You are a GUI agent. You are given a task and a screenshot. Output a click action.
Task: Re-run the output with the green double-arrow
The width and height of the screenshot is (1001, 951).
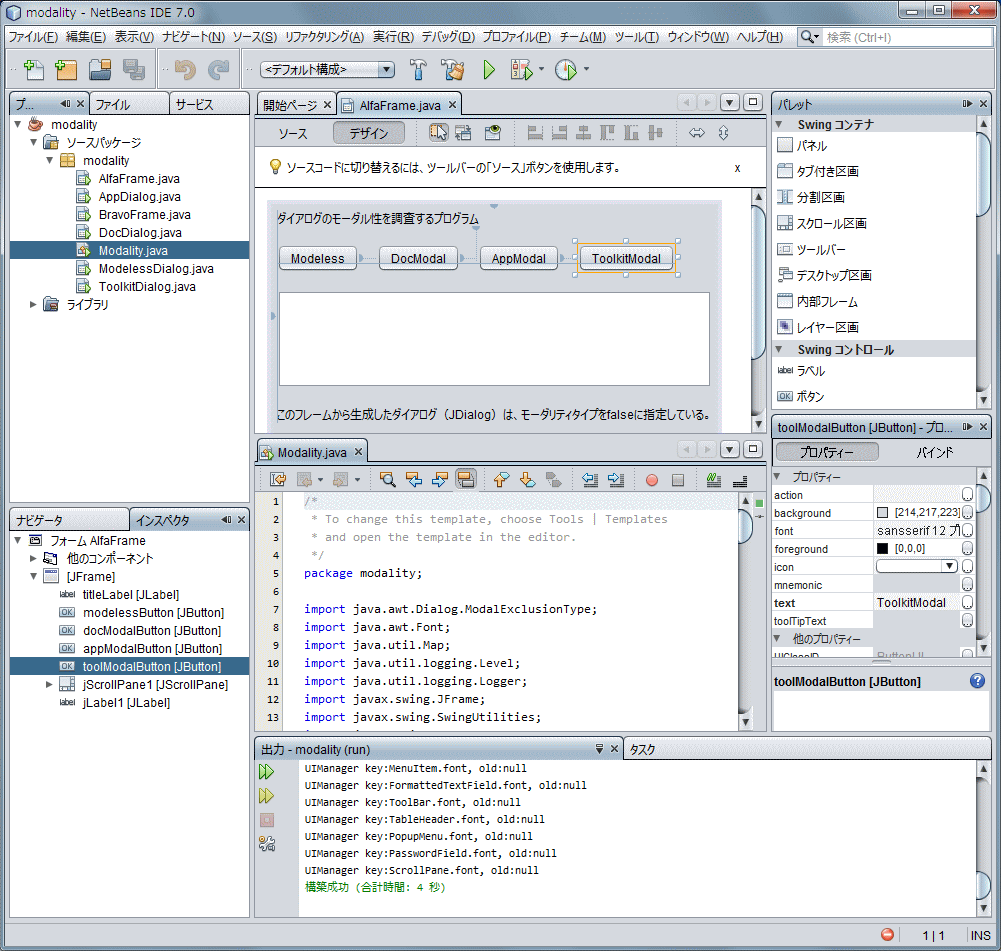(x=266, y=772)
